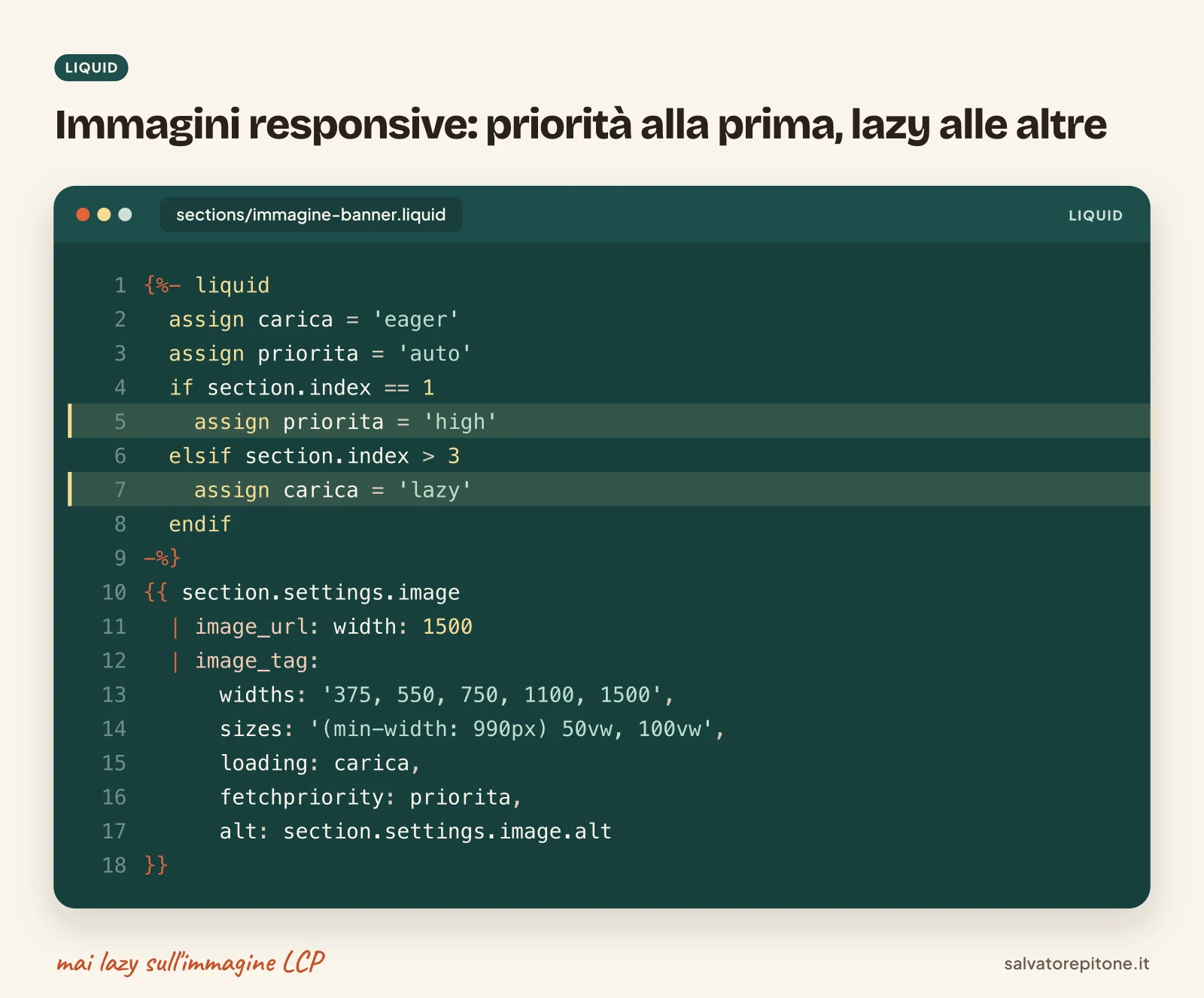Click the 'endif' keyword on line 8
Image resolution: width=1204 pixels, height=998 pixels.
click(200, 524)
